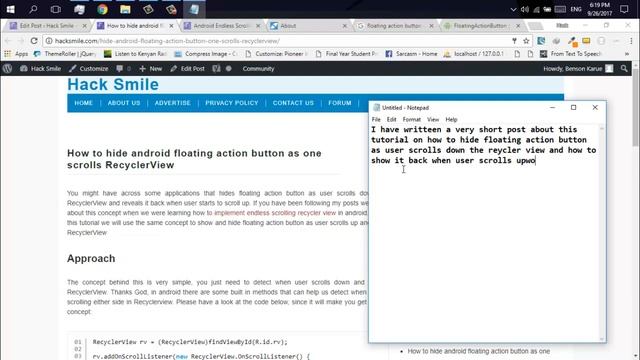The width and height of the screenshot is (640, 360).
Task: Click the Notepad vertical scrollbar
Action: 602,233
